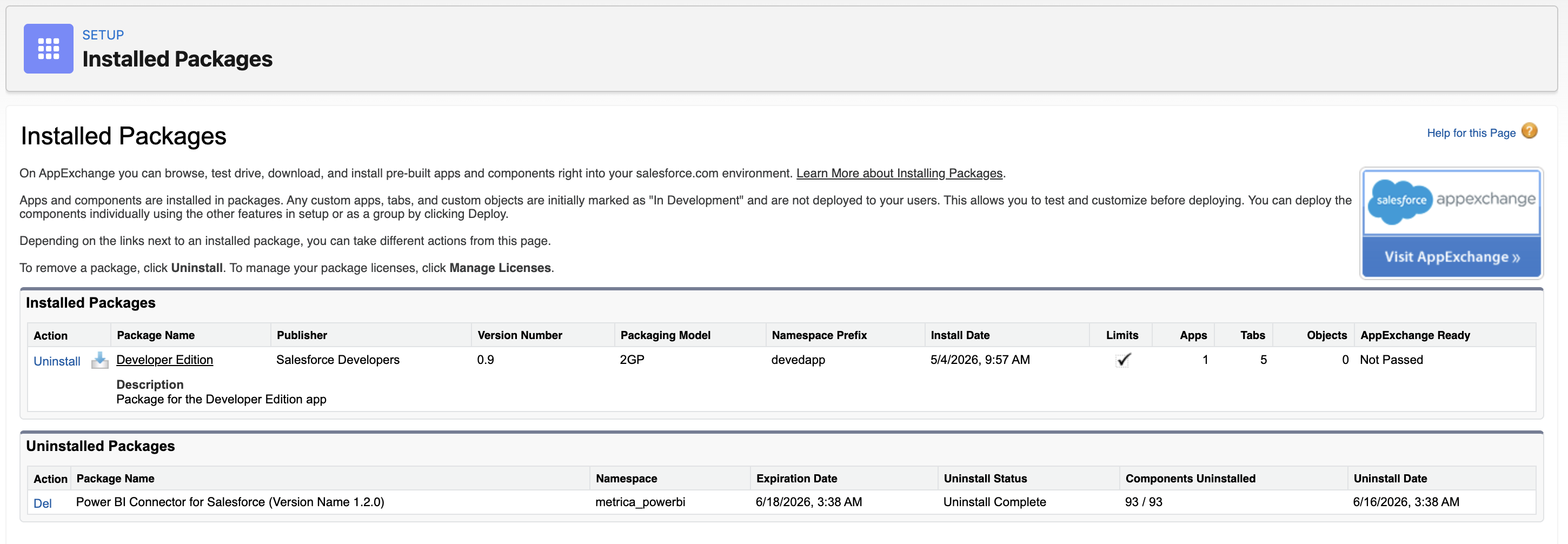Click the Components Uninstalled column header
The width and height of the screenshot is (1568, 544).
click(1190, 479)
